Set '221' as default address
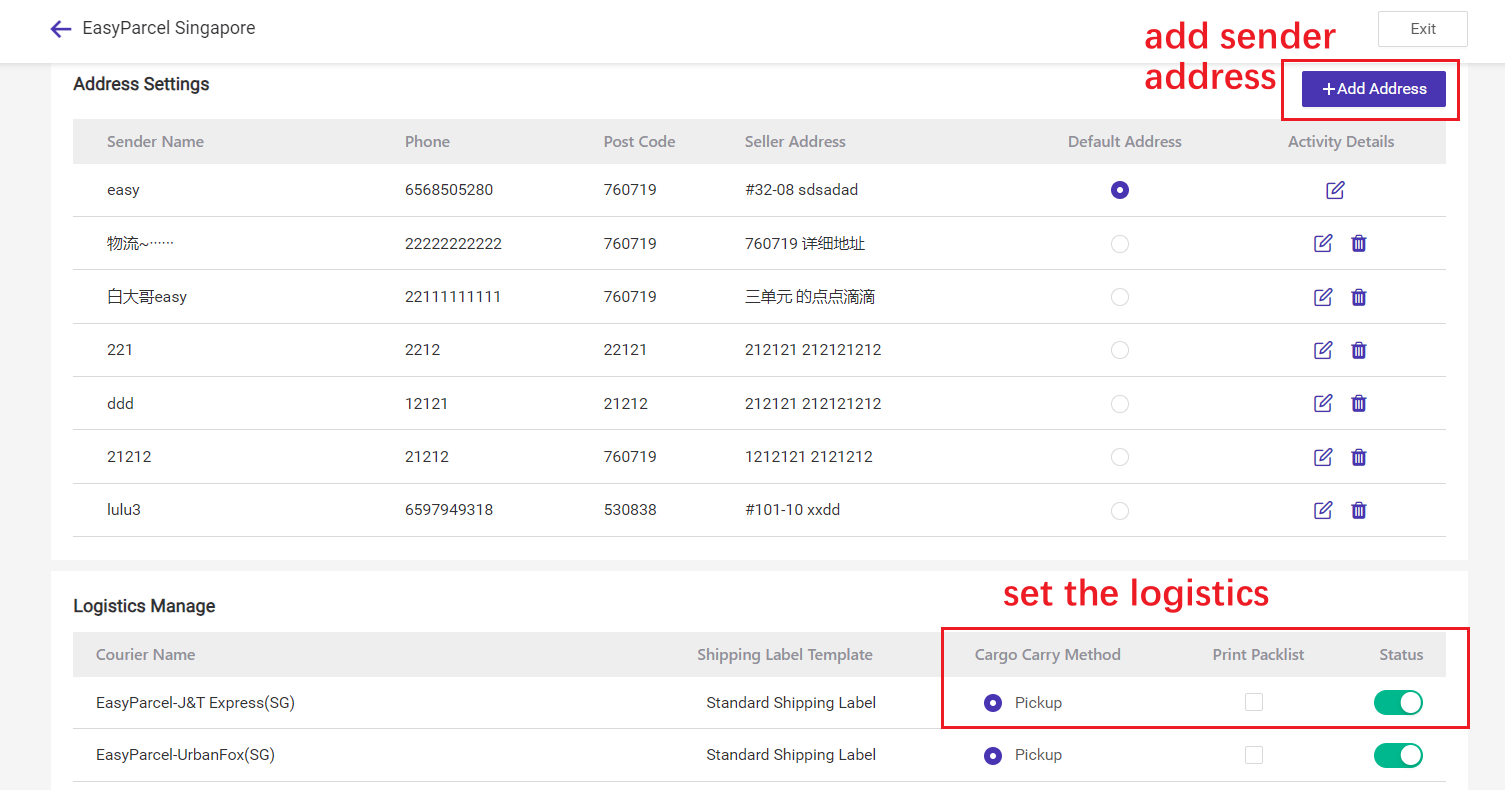The width and height of the screenshot is (1505, 790). point(1120,350)
